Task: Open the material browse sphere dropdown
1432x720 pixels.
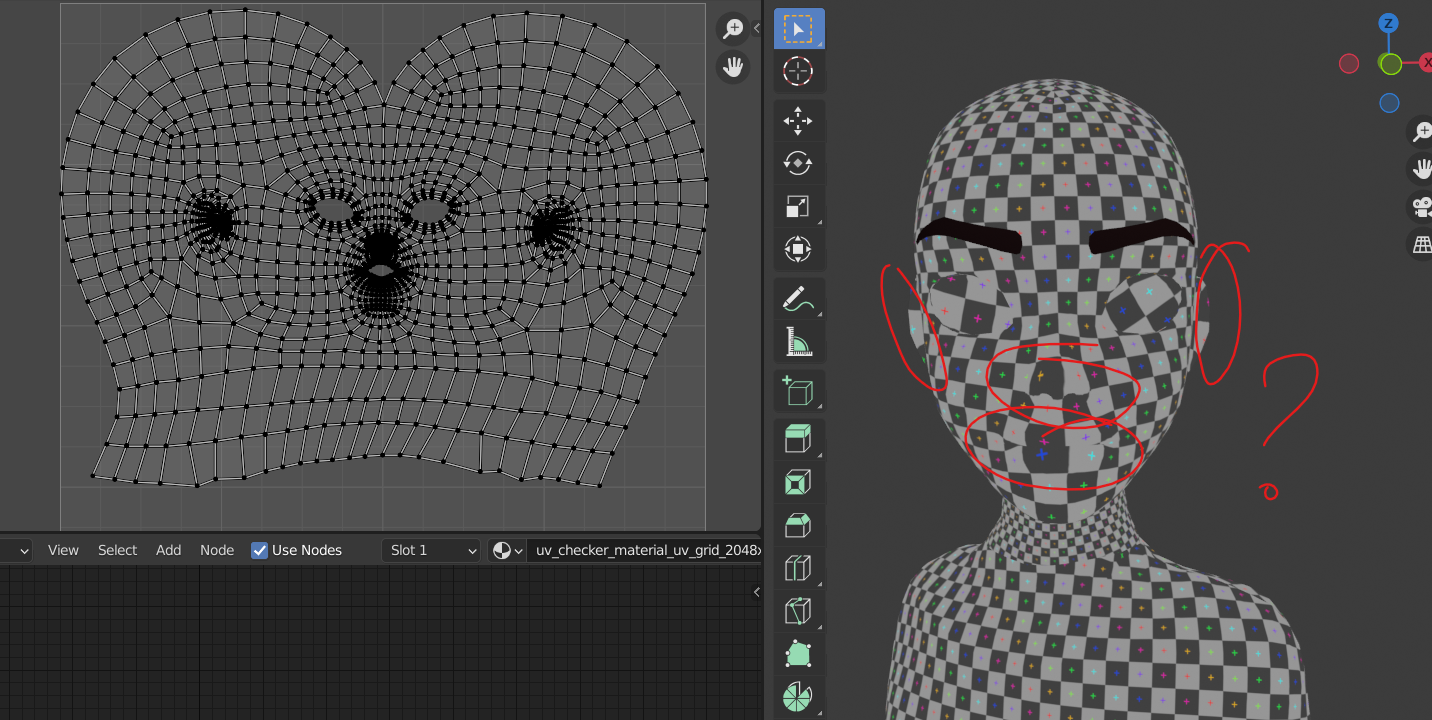Action: (x=507, y=550)
